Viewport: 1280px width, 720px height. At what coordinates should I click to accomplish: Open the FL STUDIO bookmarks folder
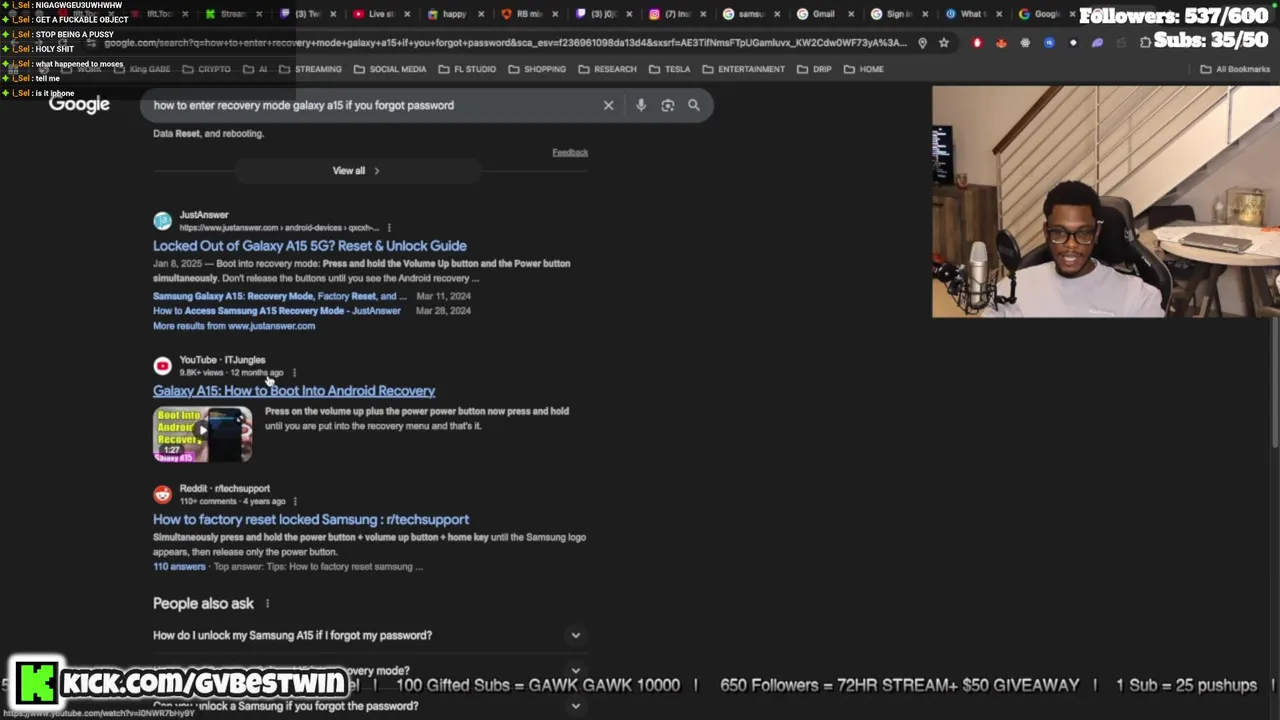(x=466, y=69)
